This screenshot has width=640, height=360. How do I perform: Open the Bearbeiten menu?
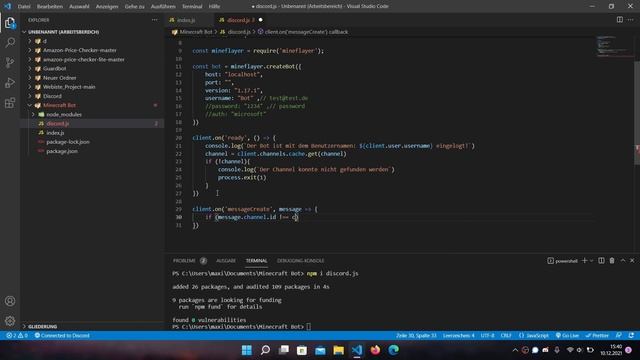[50, 6]
